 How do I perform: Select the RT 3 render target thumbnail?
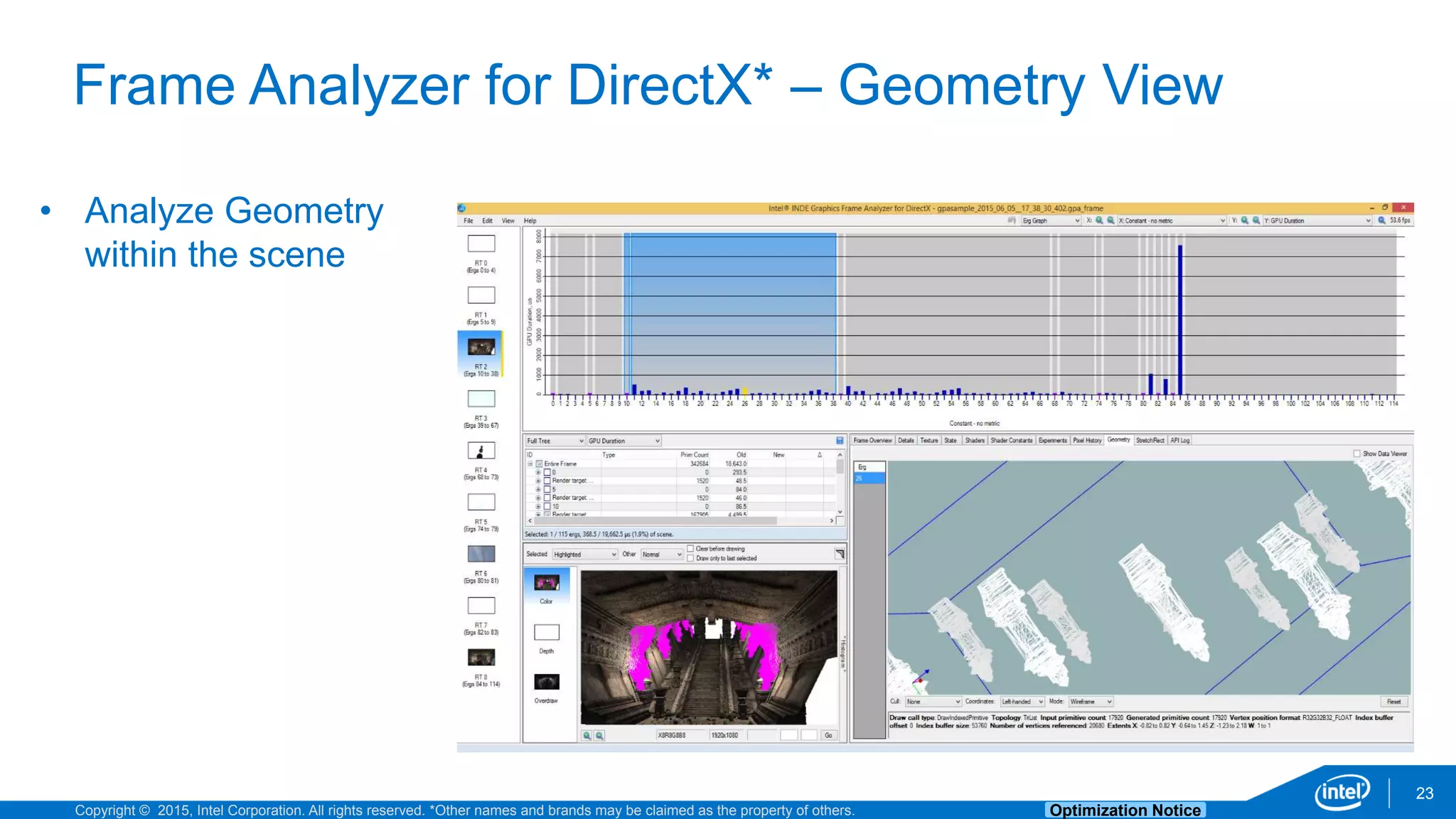[481, 399]
